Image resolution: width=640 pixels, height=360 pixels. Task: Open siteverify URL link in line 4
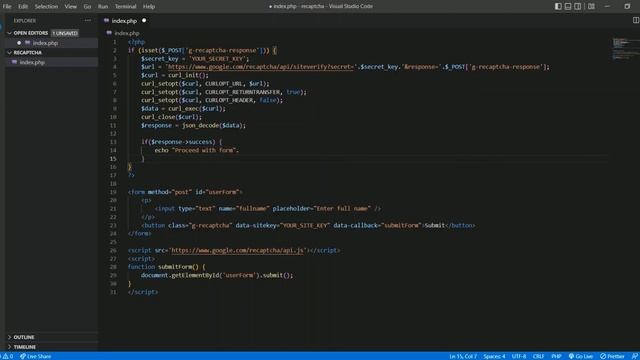[260, 67]
